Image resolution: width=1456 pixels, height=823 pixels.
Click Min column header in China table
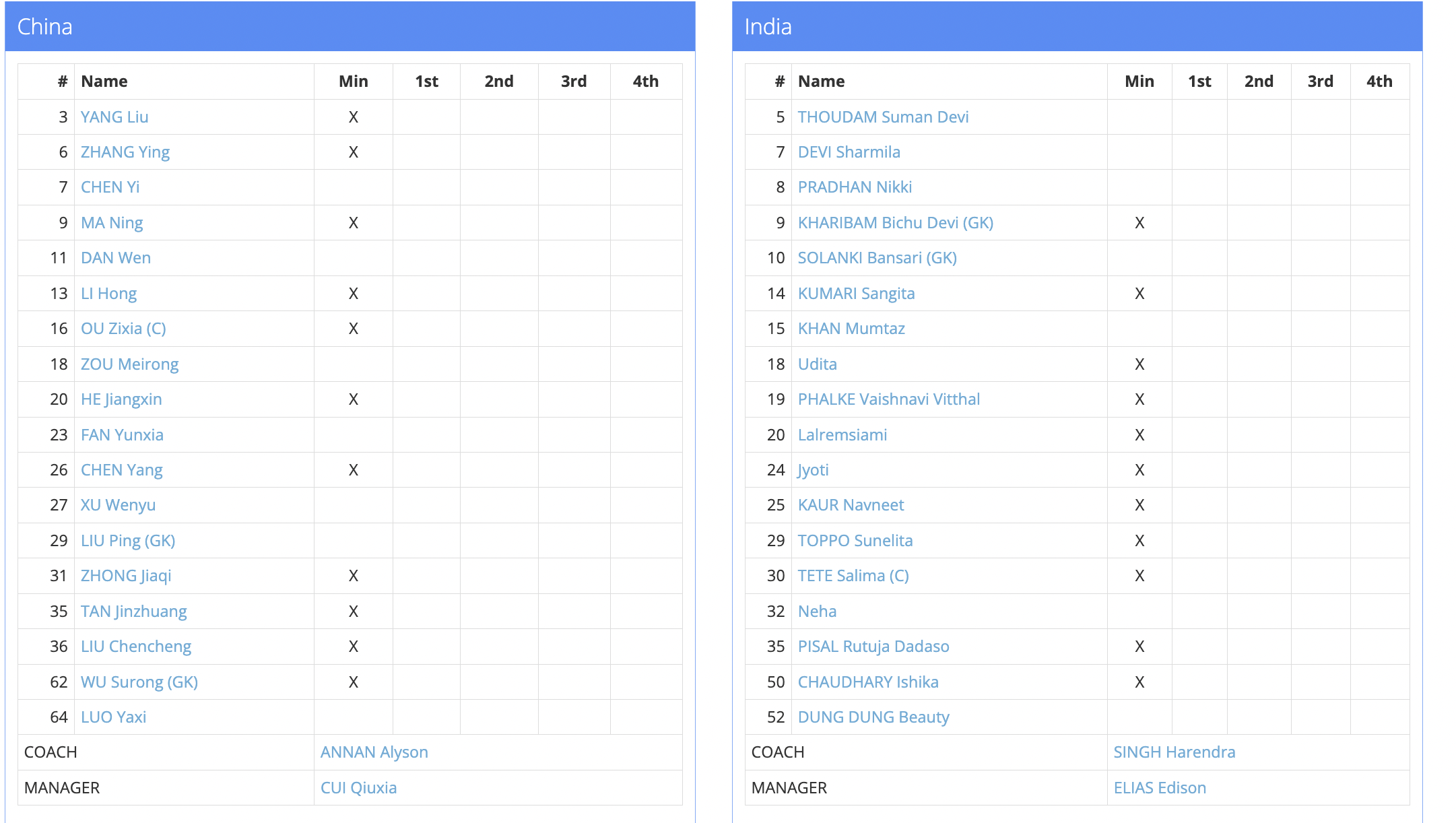(x=353, y=81)
